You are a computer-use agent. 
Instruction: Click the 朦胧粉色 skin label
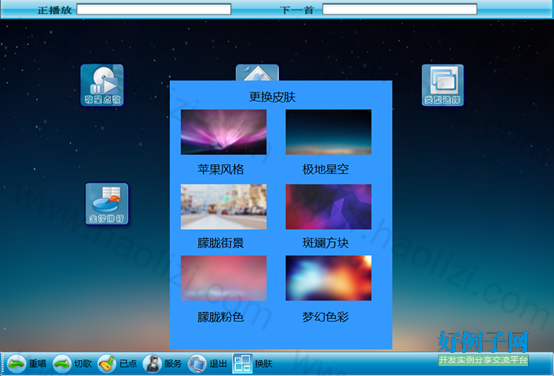(x=221, y=317)
